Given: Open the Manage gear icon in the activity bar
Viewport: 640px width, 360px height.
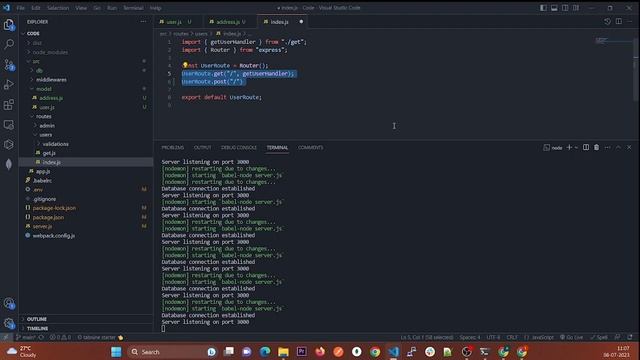Looking at the screenshot, I should tap(9, 323).
